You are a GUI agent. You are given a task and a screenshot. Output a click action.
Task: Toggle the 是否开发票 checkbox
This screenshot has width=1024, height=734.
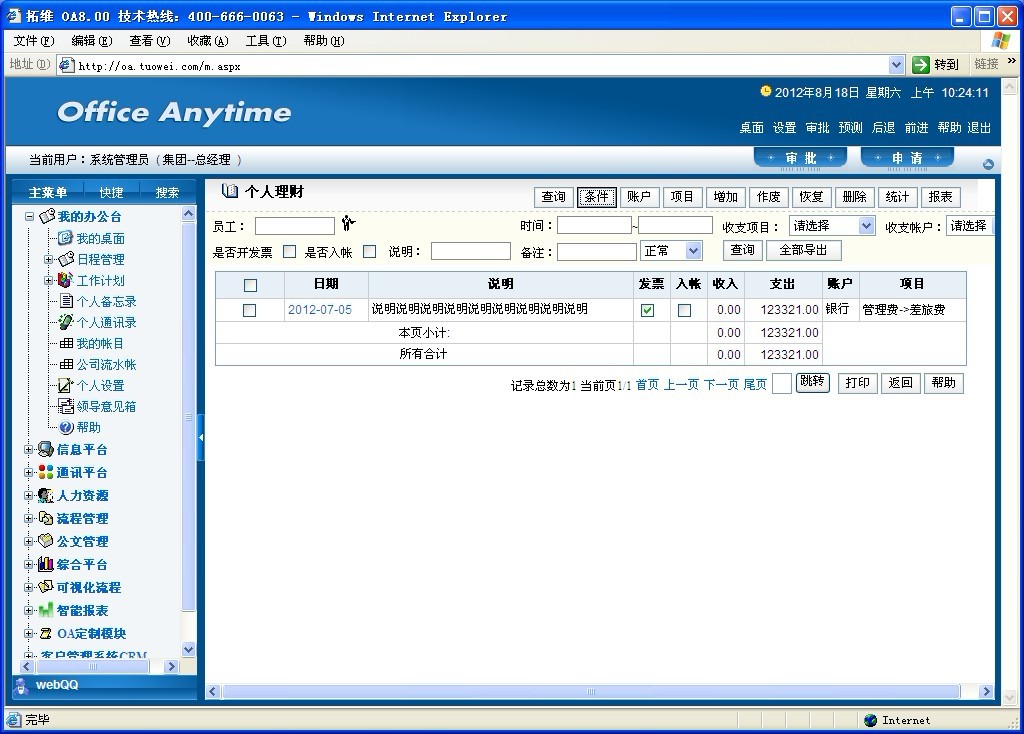pyautogui.click(x=290, y=251)
